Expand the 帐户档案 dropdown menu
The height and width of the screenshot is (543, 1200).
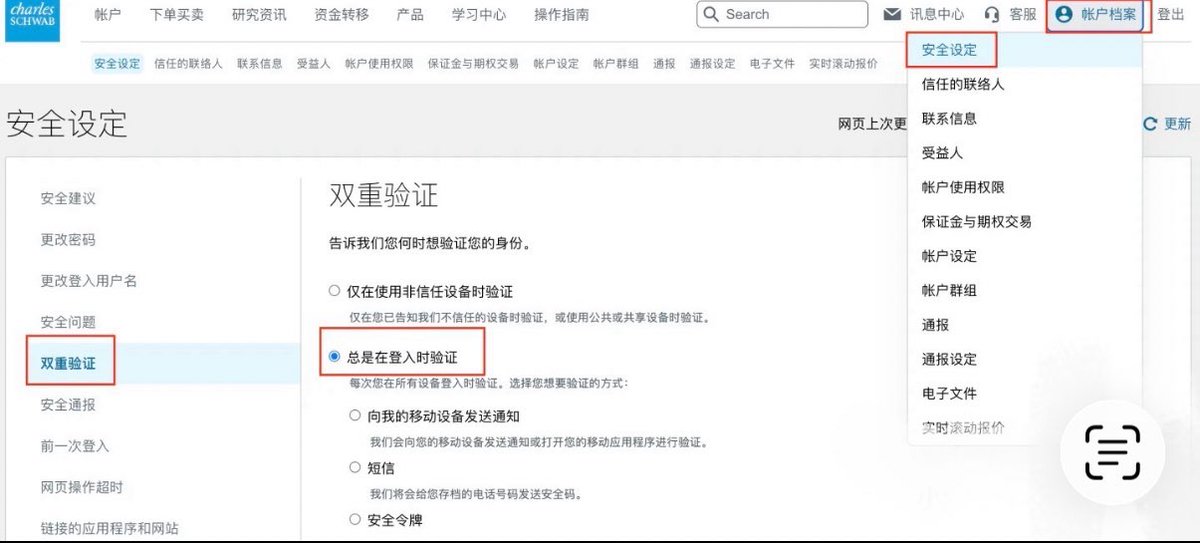[1098, 15]
